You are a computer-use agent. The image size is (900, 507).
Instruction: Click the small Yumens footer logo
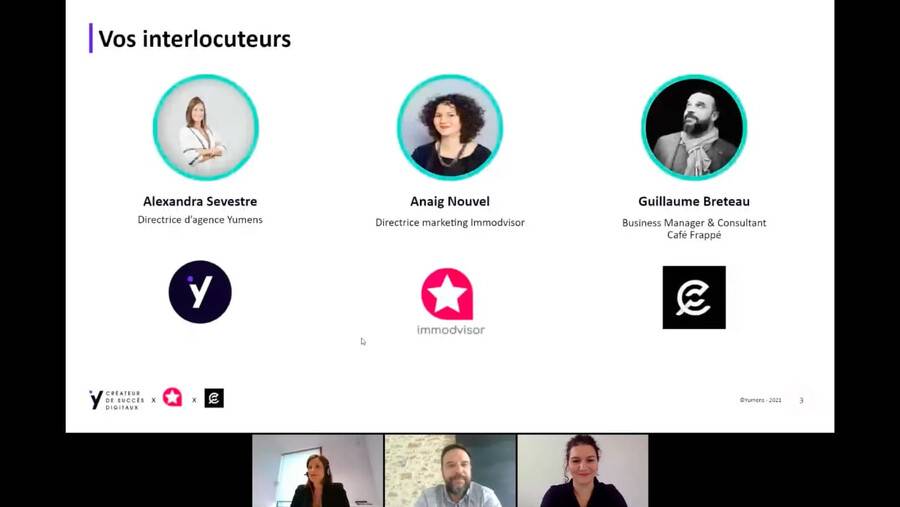[x=116, y=400]
